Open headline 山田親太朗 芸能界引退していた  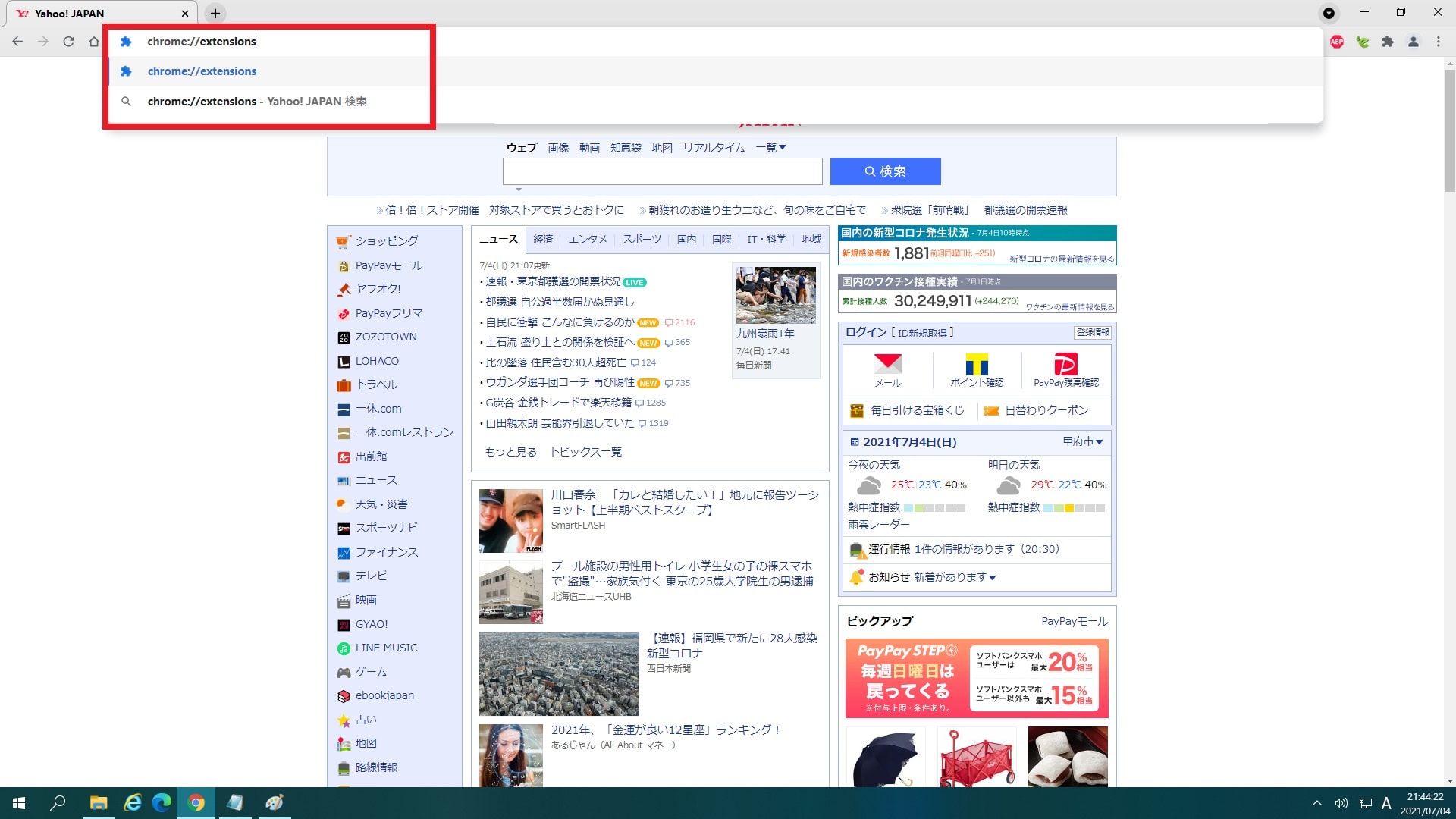click(x=560, y=423)
